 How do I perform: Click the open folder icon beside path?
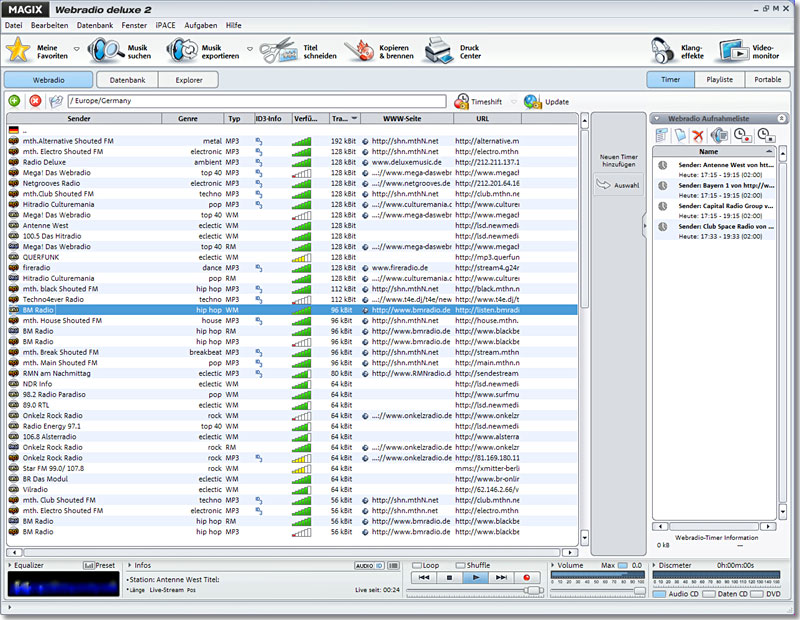[x=56, y=101]
